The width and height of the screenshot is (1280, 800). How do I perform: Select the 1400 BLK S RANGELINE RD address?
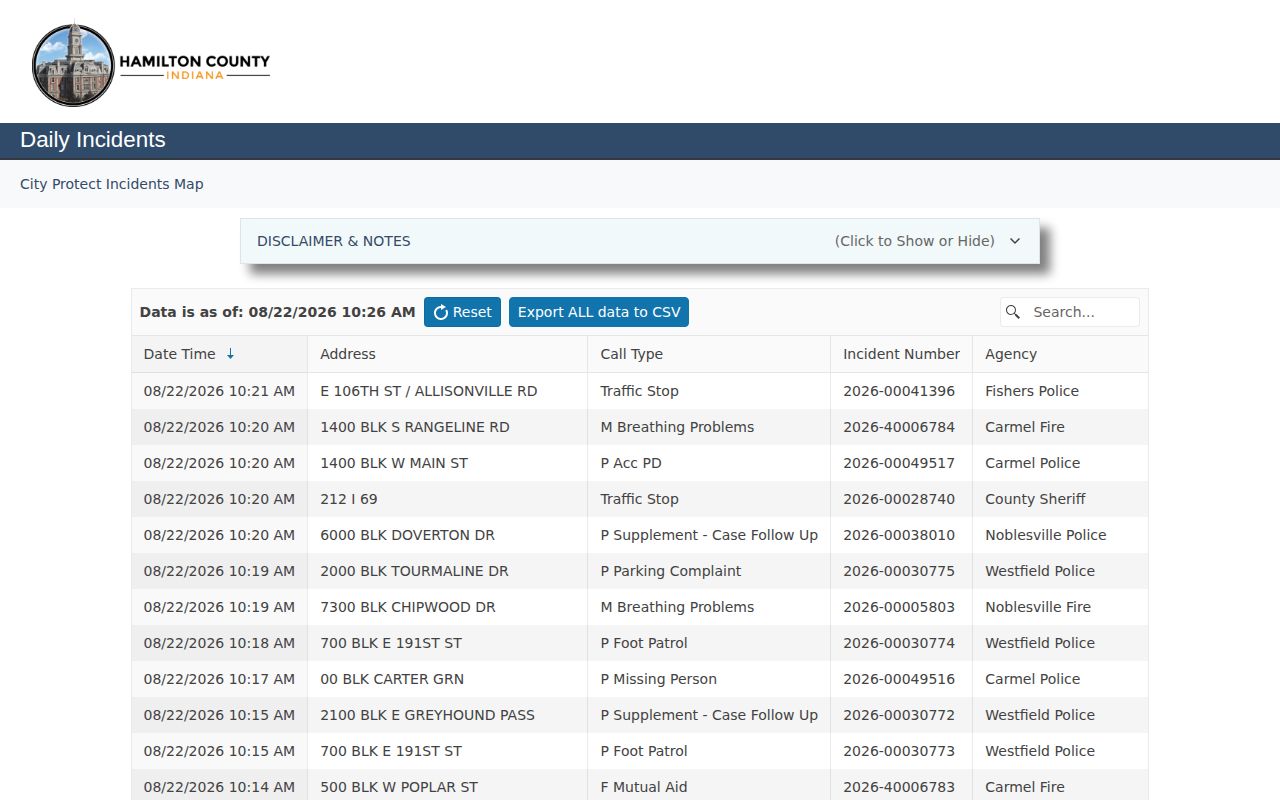point(415,427)
